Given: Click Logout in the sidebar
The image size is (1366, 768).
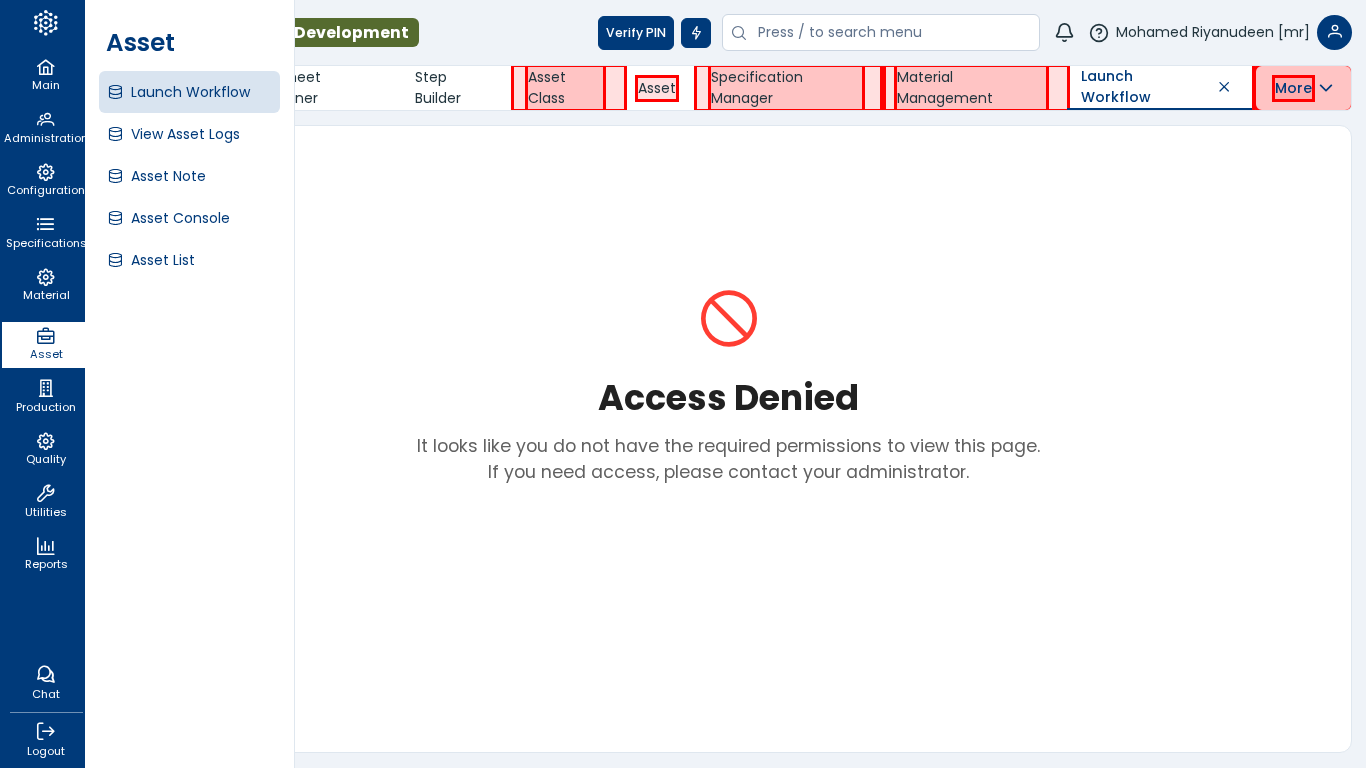Looking at the screenshot, I should [x=45, y=740].
